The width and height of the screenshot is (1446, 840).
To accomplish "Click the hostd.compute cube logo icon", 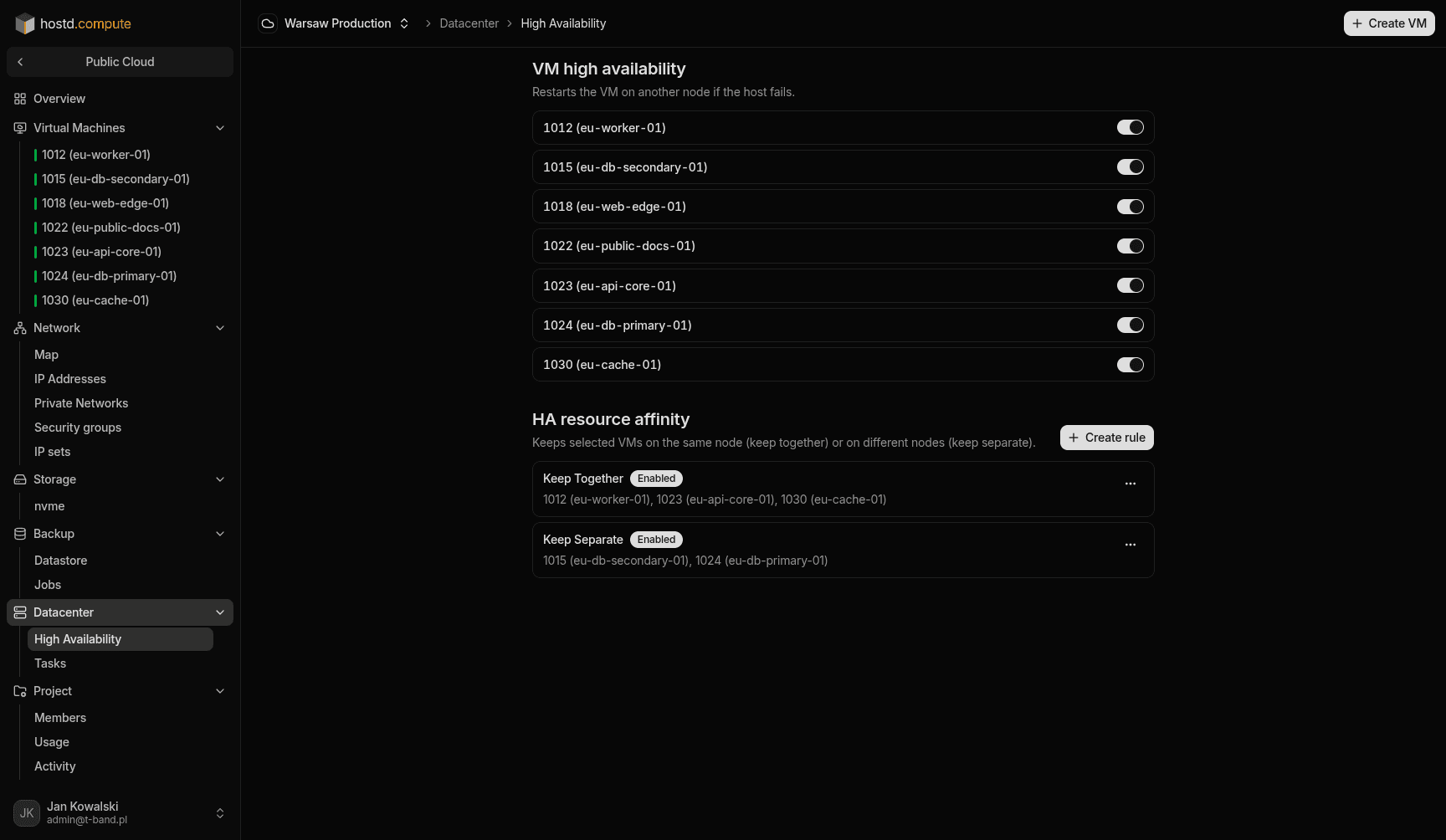I will click(25, 23).
